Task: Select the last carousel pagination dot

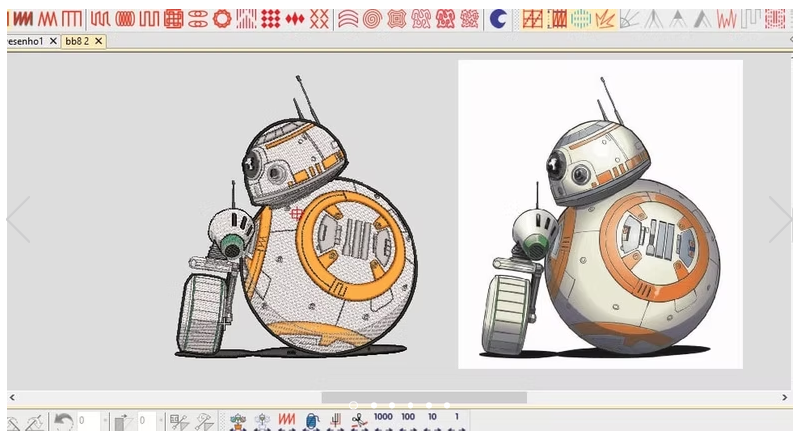Action: point(447,405)
